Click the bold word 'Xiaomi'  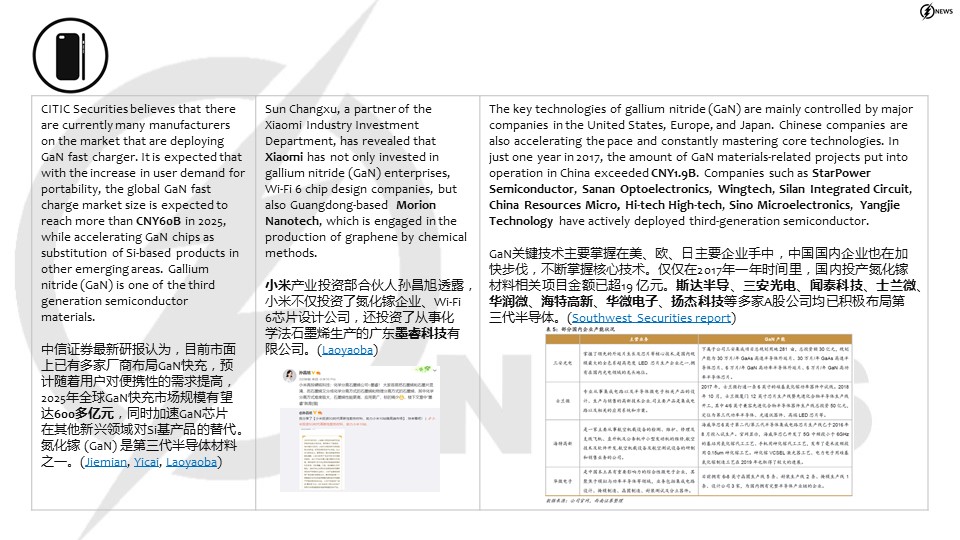284,157
